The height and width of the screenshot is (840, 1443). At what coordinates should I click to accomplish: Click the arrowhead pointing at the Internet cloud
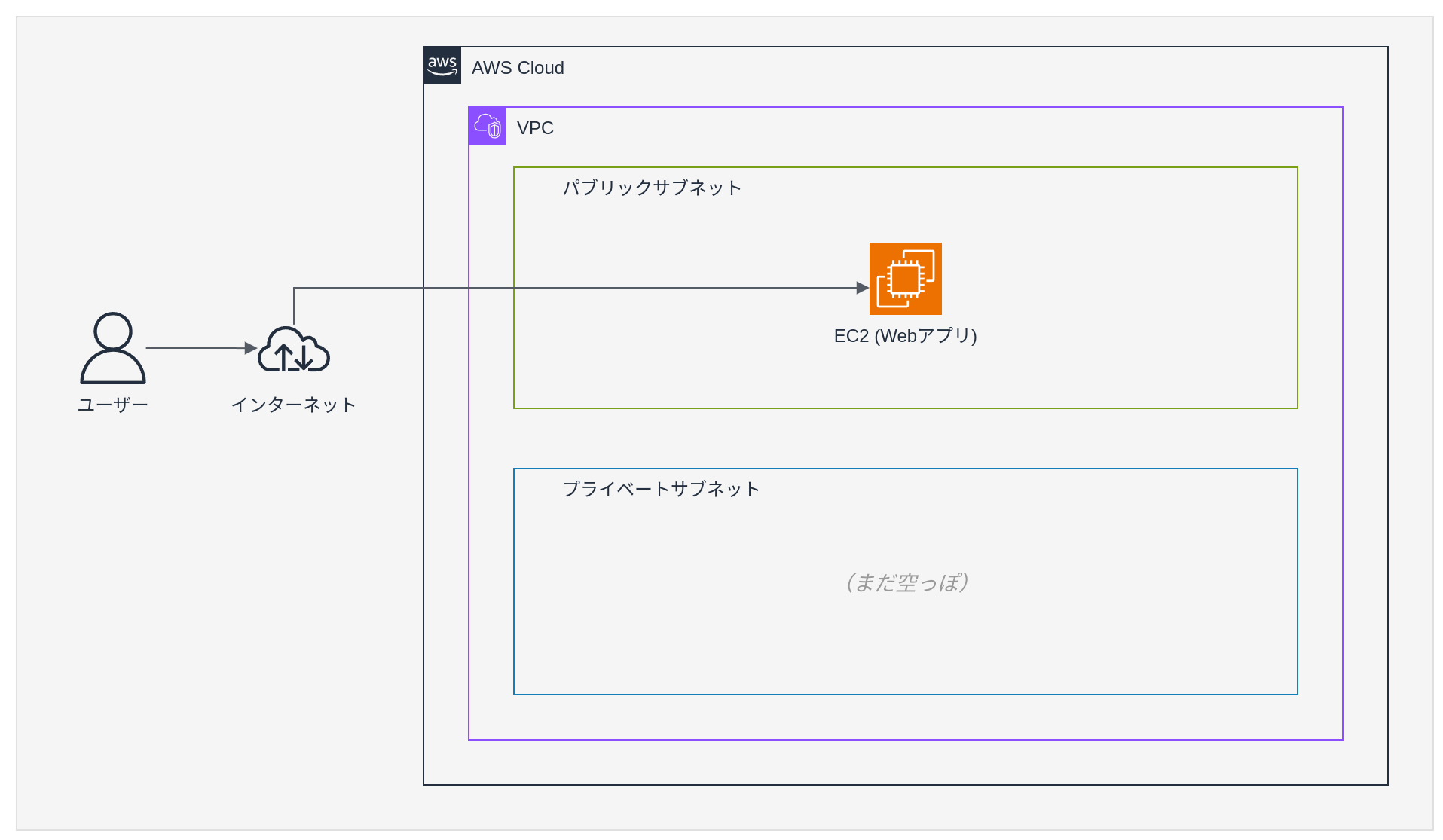click(x=251, y=348)
